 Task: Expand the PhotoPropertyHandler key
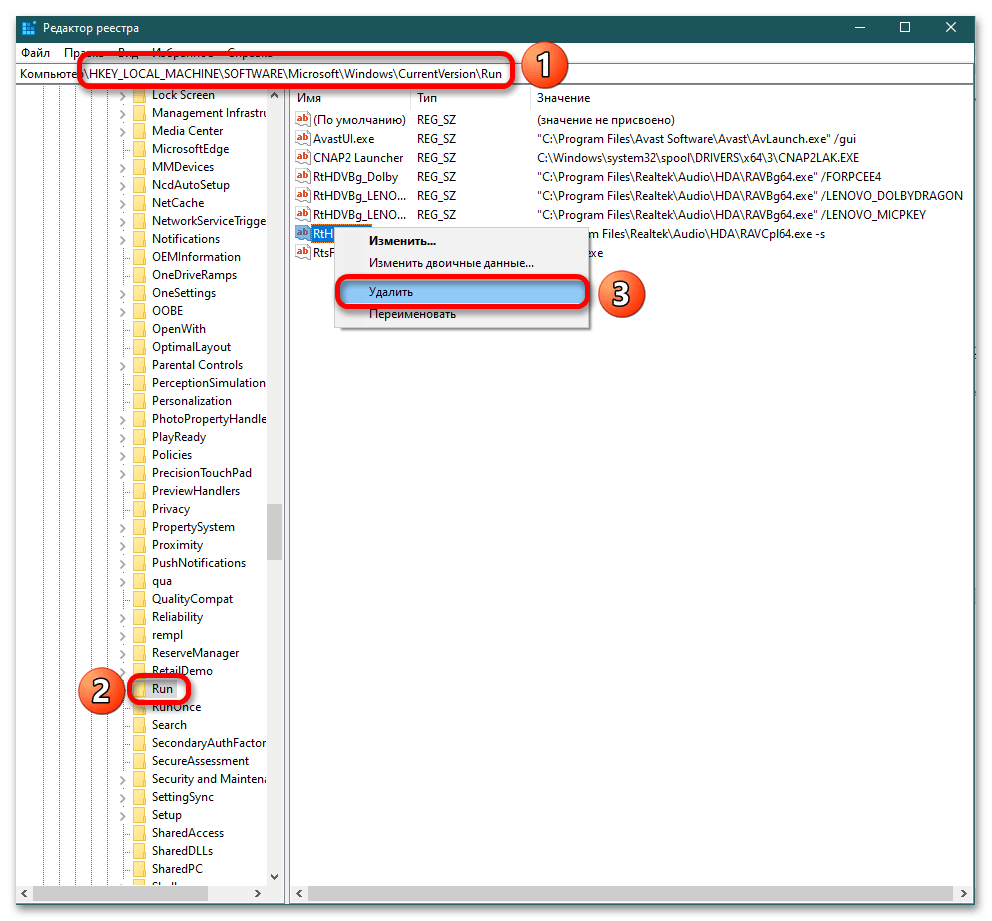tap(123, 420)
